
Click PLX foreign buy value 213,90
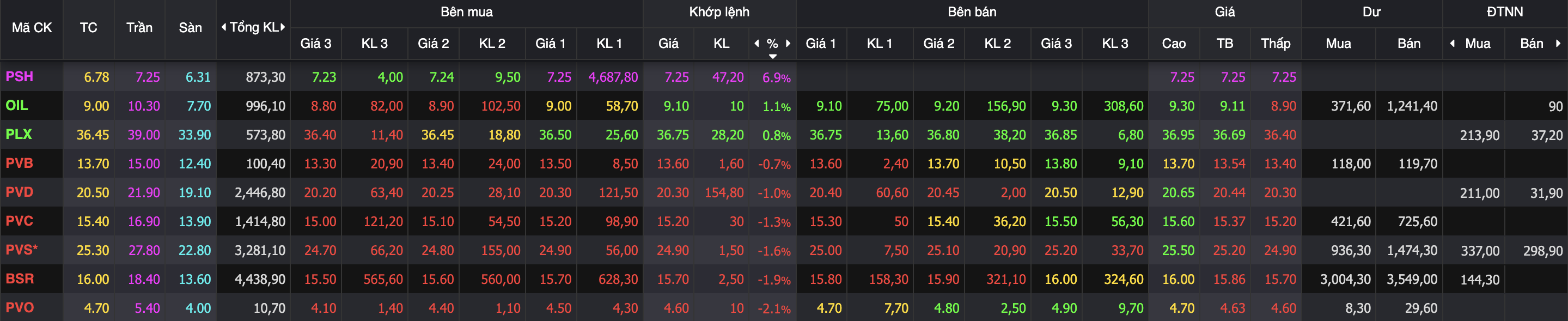[1480, 135]
